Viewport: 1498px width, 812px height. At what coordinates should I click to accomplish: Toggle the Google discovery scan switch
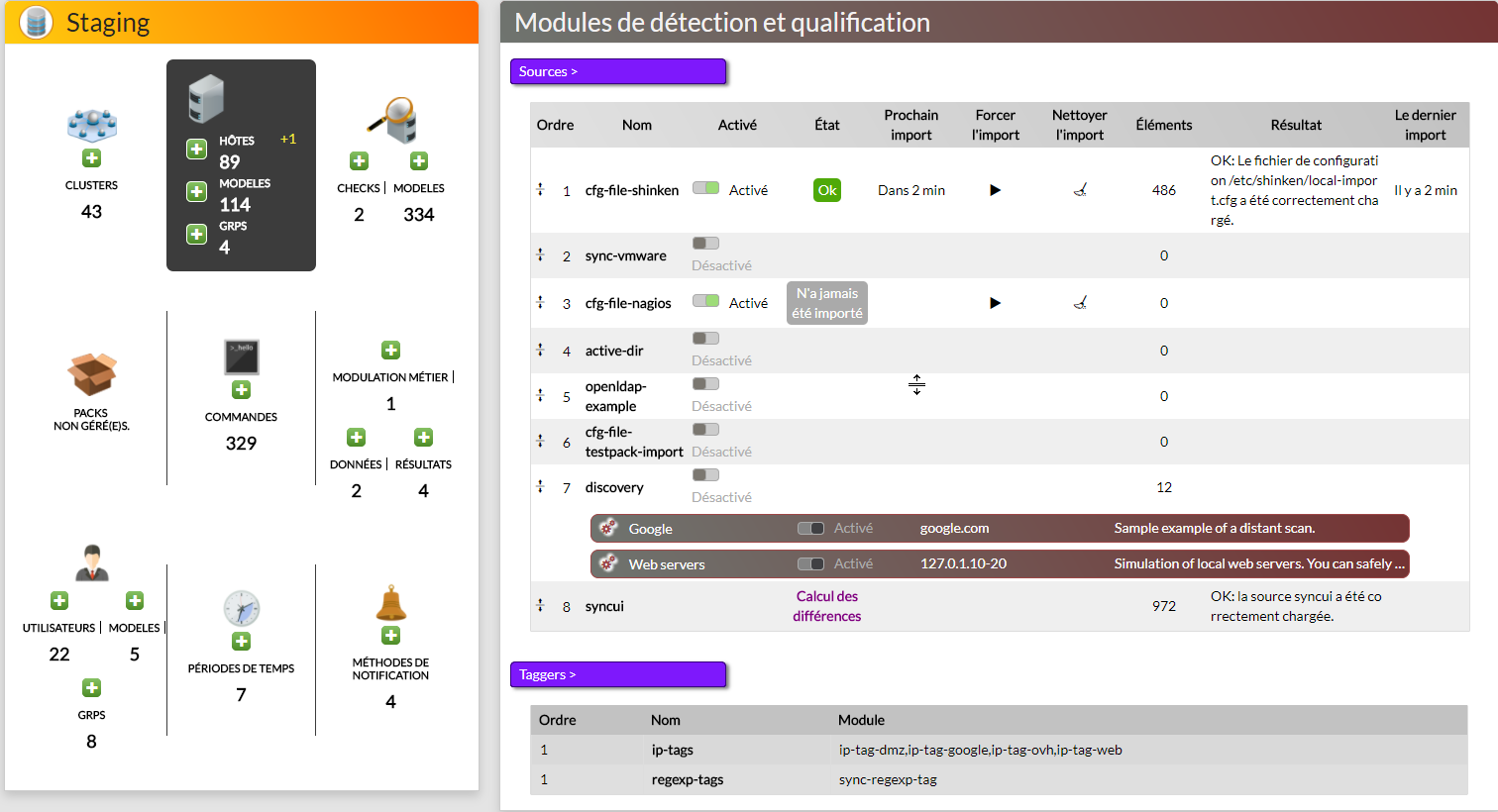810,529
